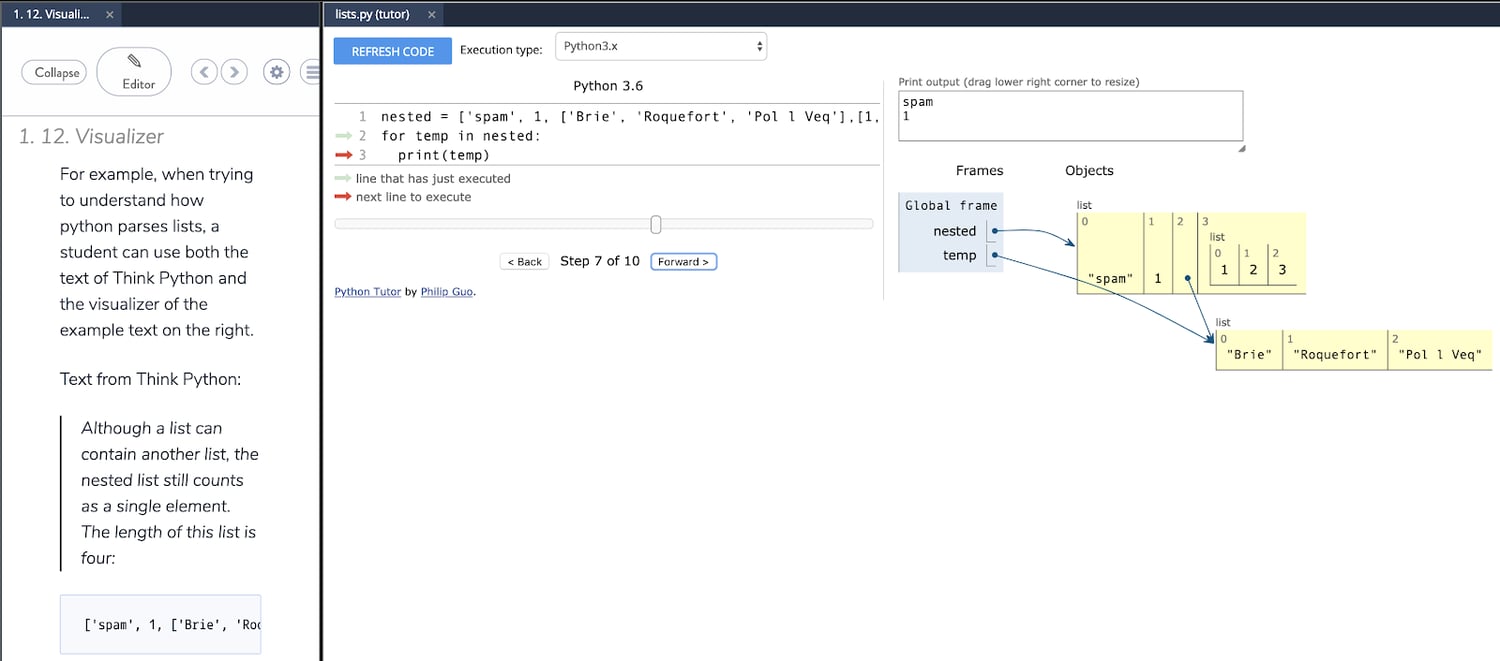
Task: Open the hamburger menu icon
Action: pos(312,71)
